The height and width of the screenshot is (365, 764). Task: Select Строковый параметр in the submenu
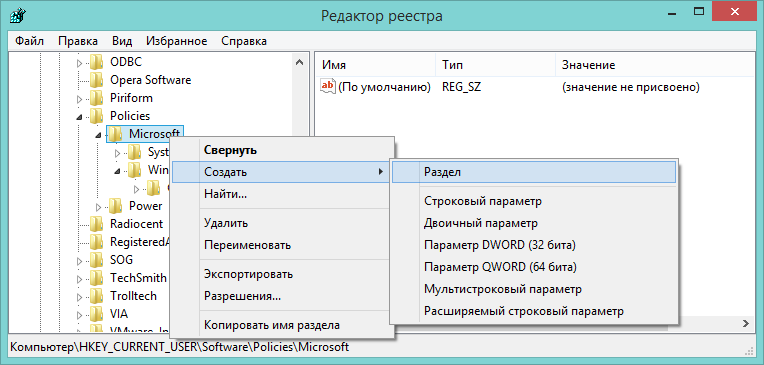click(x=534, y=201)
